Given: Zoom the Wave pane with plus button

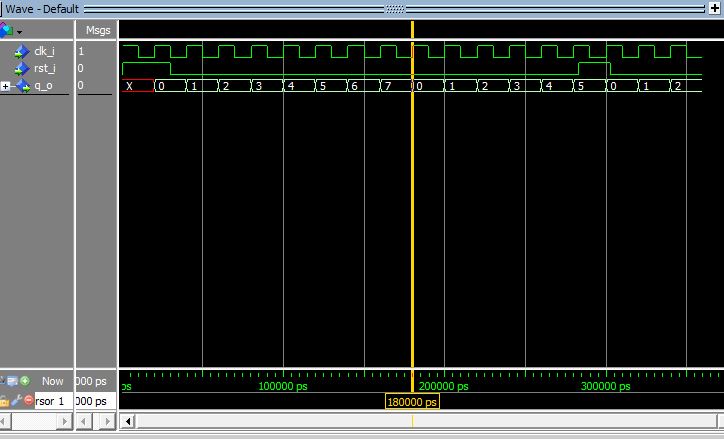Looking at the screenshot, I should pyautogui.click(x=714, y=9).
